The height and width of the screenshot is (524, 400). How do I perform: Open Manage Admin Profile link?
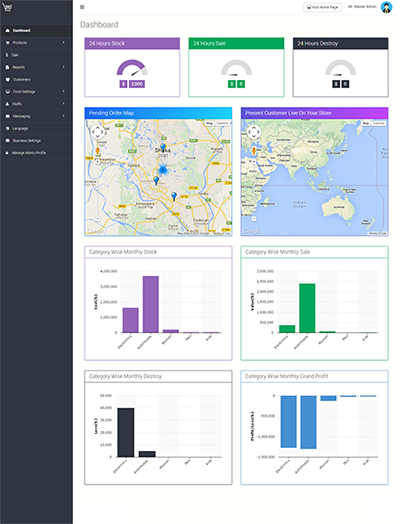tap(29, 153)
